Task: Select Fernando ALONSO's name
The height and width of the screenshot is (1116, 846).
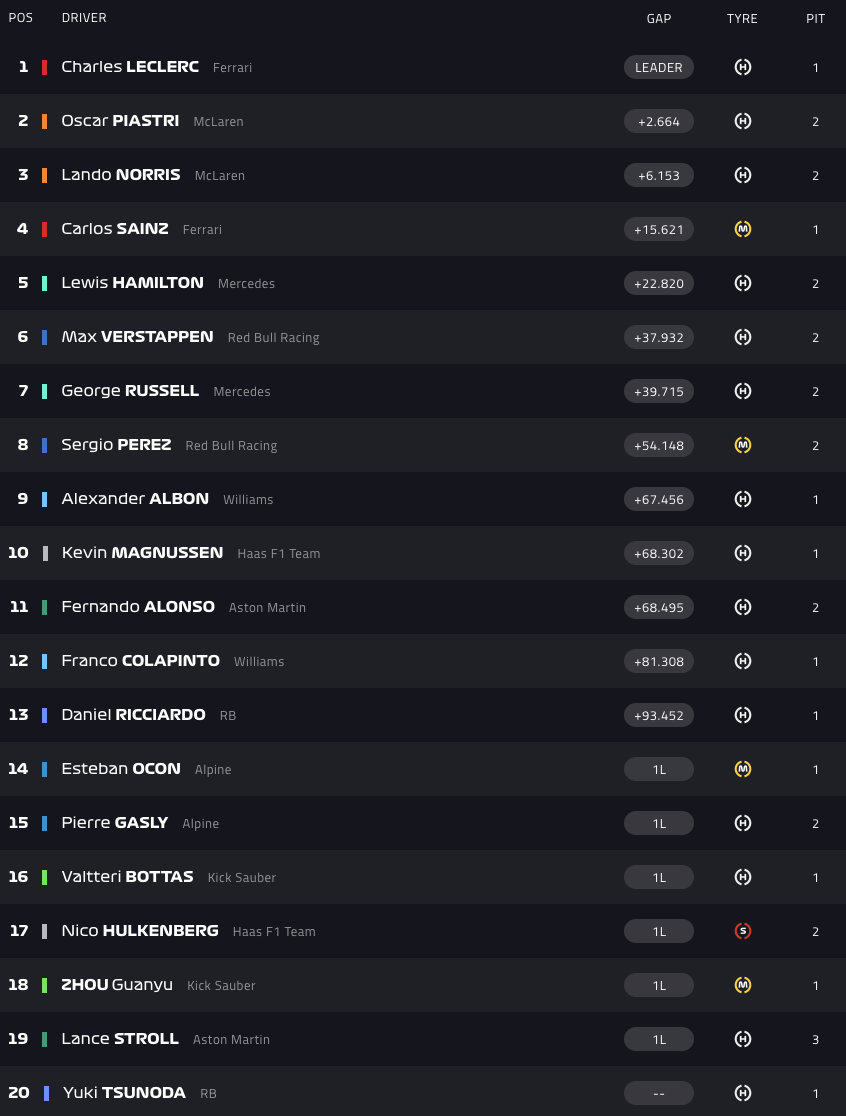Action: (x=138, y=607)
